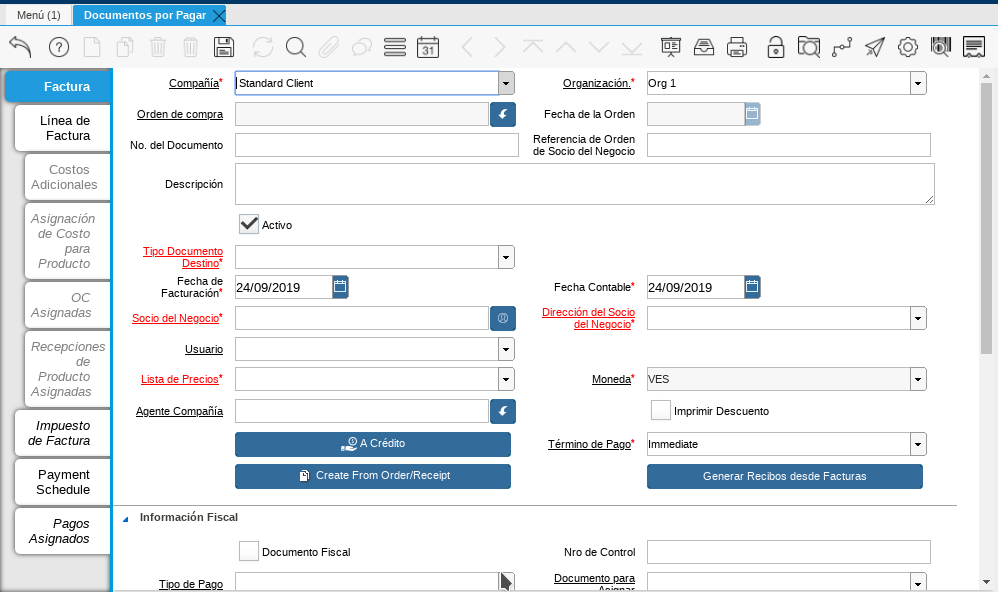Enable the Imprimir Descuento checkbox

tap(661, 411)
